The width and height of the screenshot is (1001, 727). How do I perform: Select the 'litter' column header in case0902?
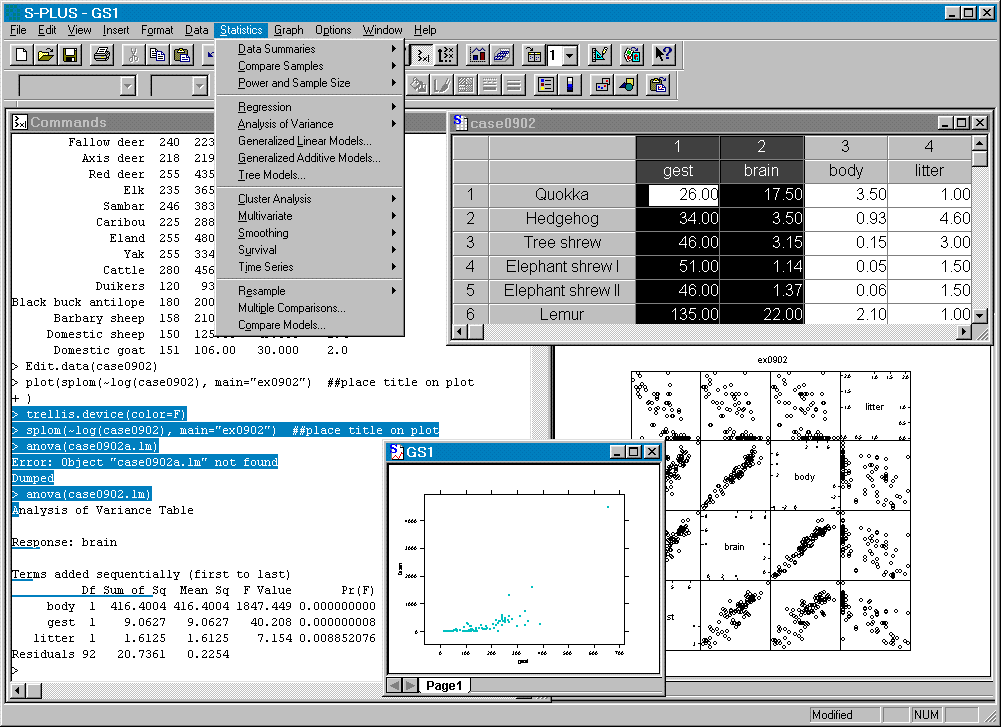click(x=929, y=170)
